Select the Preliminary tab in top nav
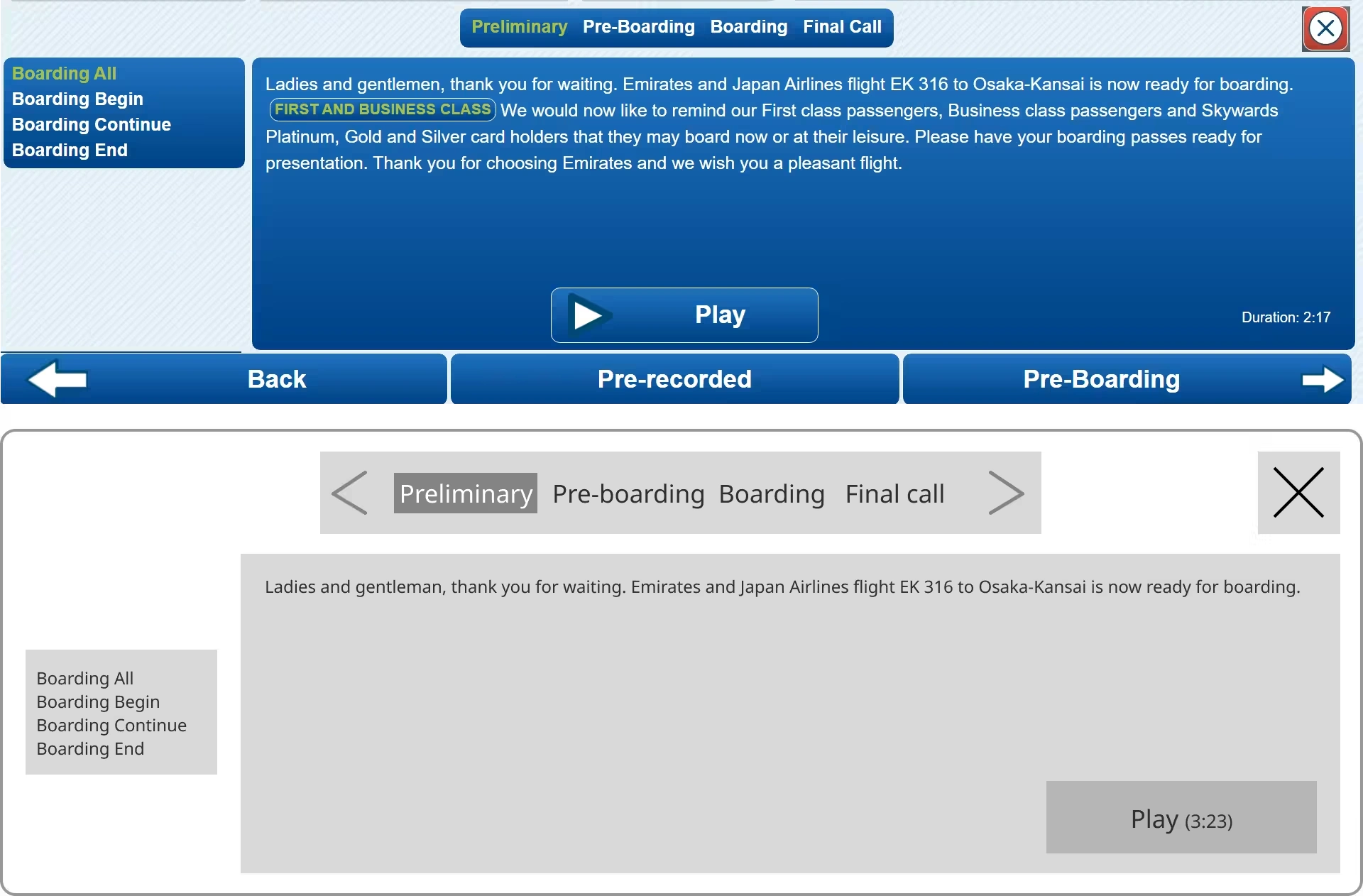This screenshot has height=896, width=1363. coord(519,27)
